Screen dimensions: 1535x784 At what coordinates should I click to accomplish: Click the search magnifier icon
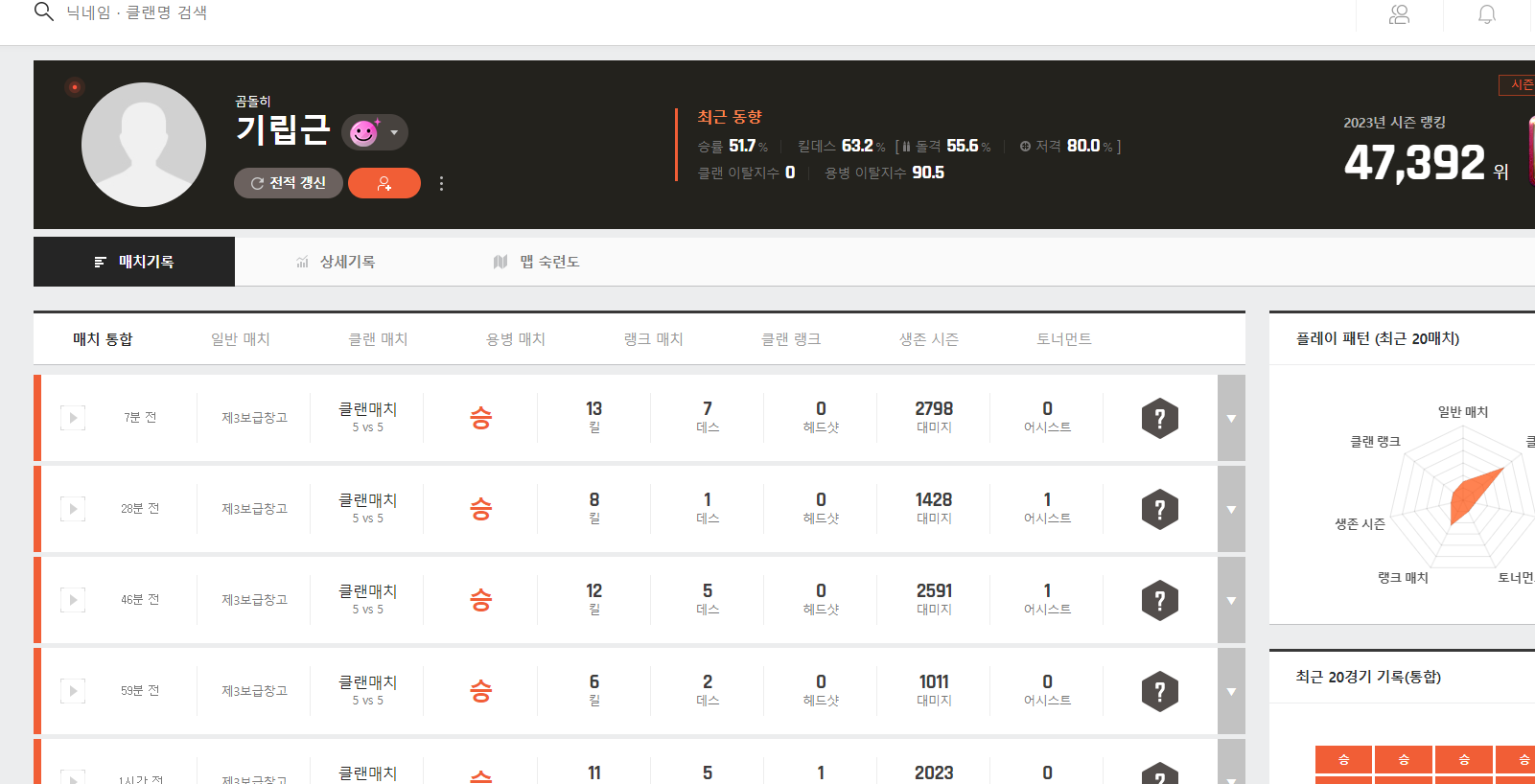(x=43, y=12)
